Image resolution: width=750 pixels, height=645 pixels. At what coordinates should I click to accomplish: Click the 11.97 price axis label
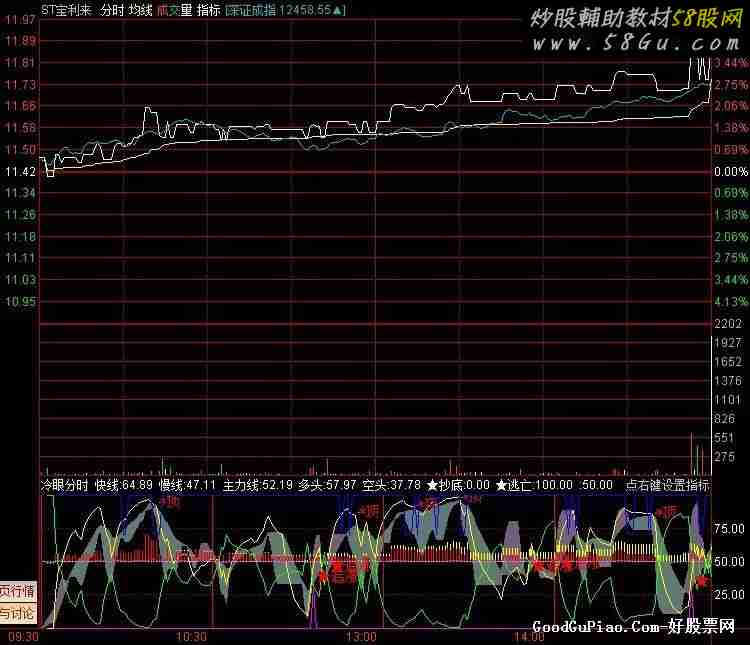click(20, 20)
